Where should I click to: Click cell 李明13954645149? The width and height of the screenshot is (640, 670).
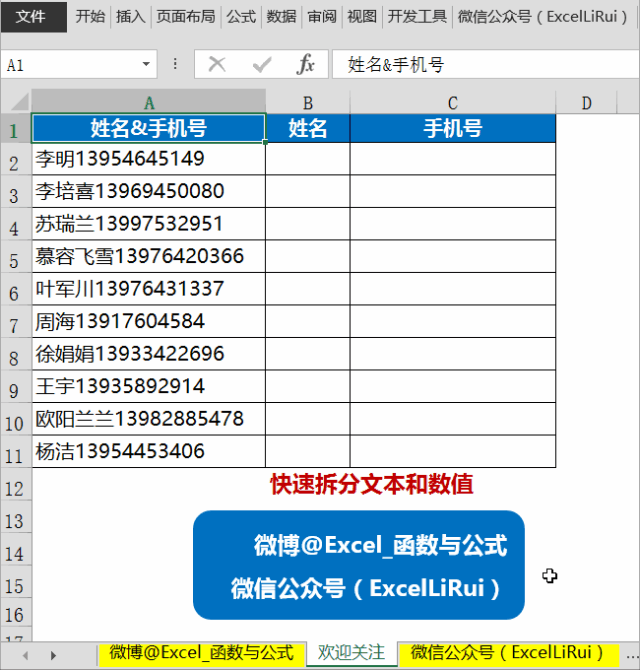148,159
